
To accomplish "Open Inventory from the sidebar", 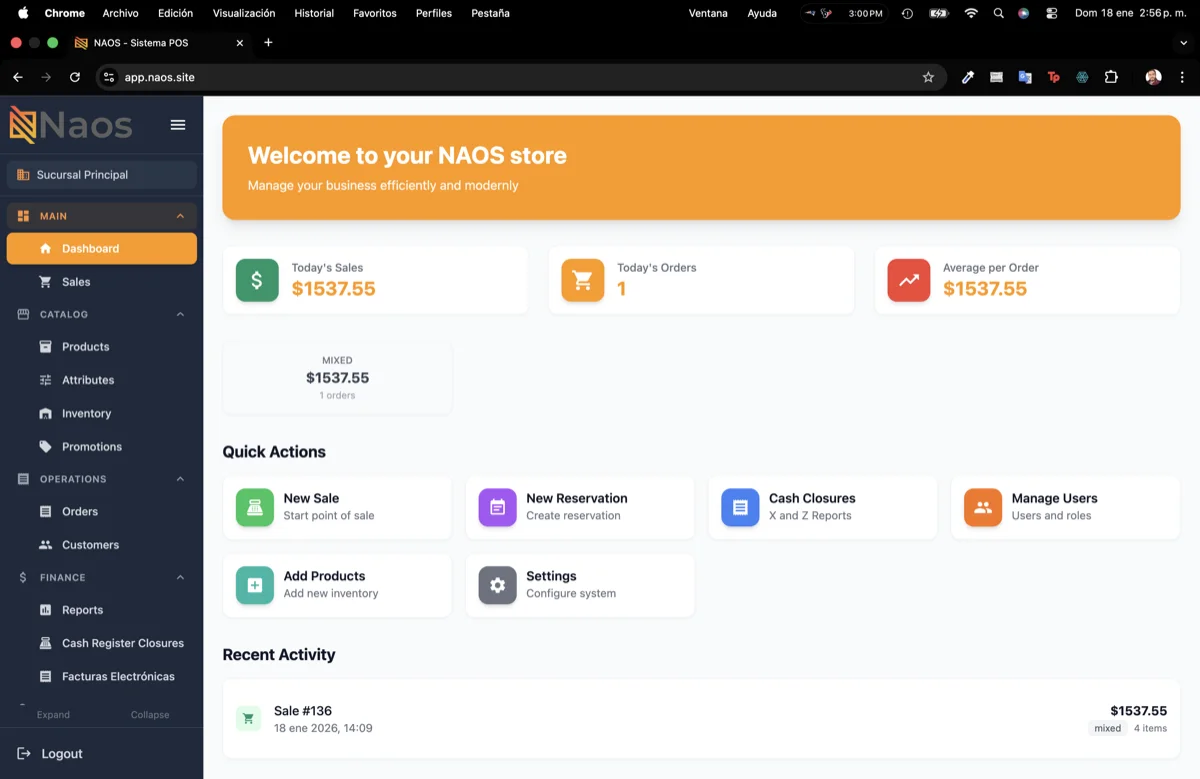I will 85,413.
